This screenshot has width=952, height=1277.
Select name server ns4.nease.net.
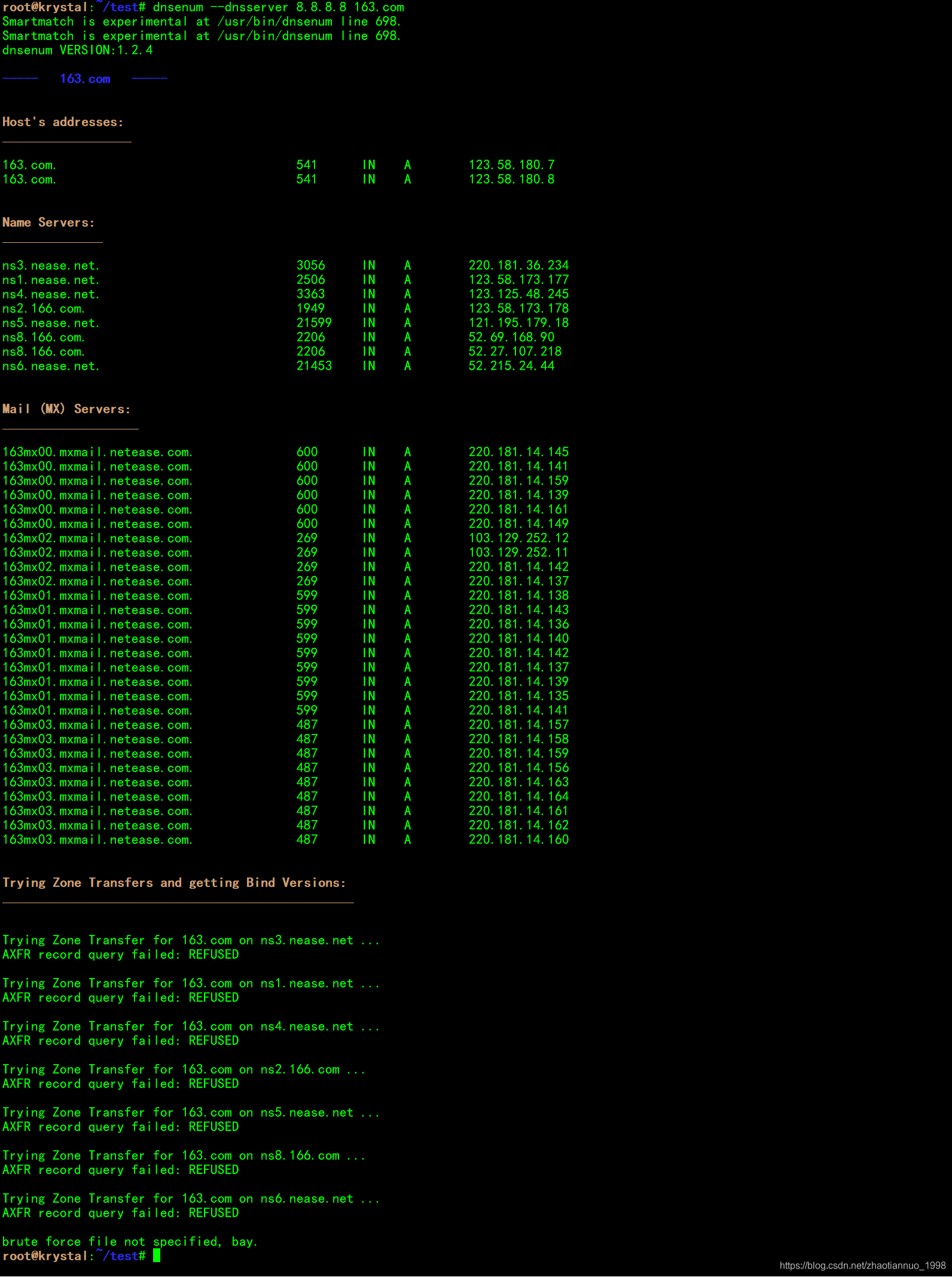pos(51,294)
